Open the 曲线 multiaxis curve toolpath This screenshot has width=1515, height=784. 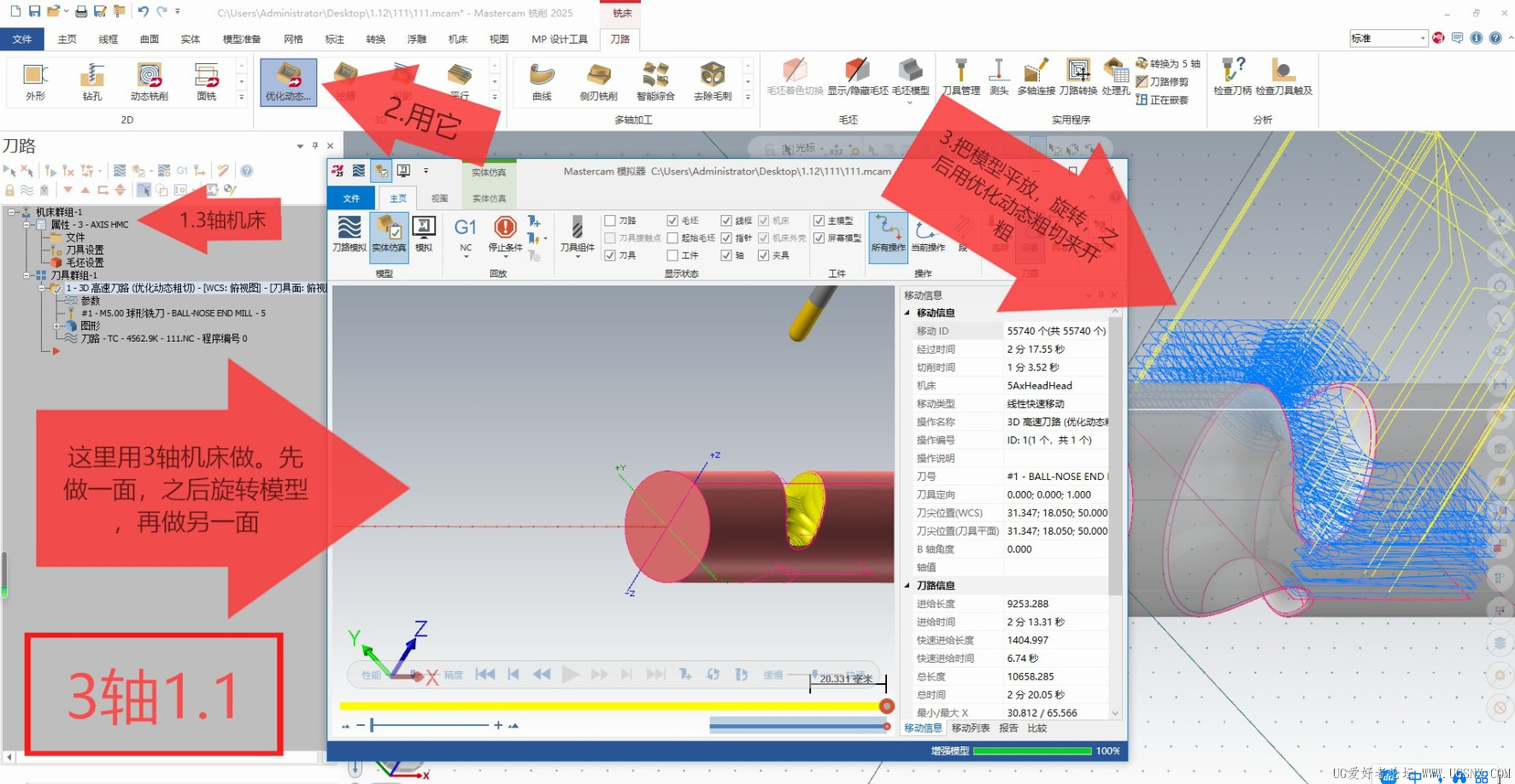542,82
